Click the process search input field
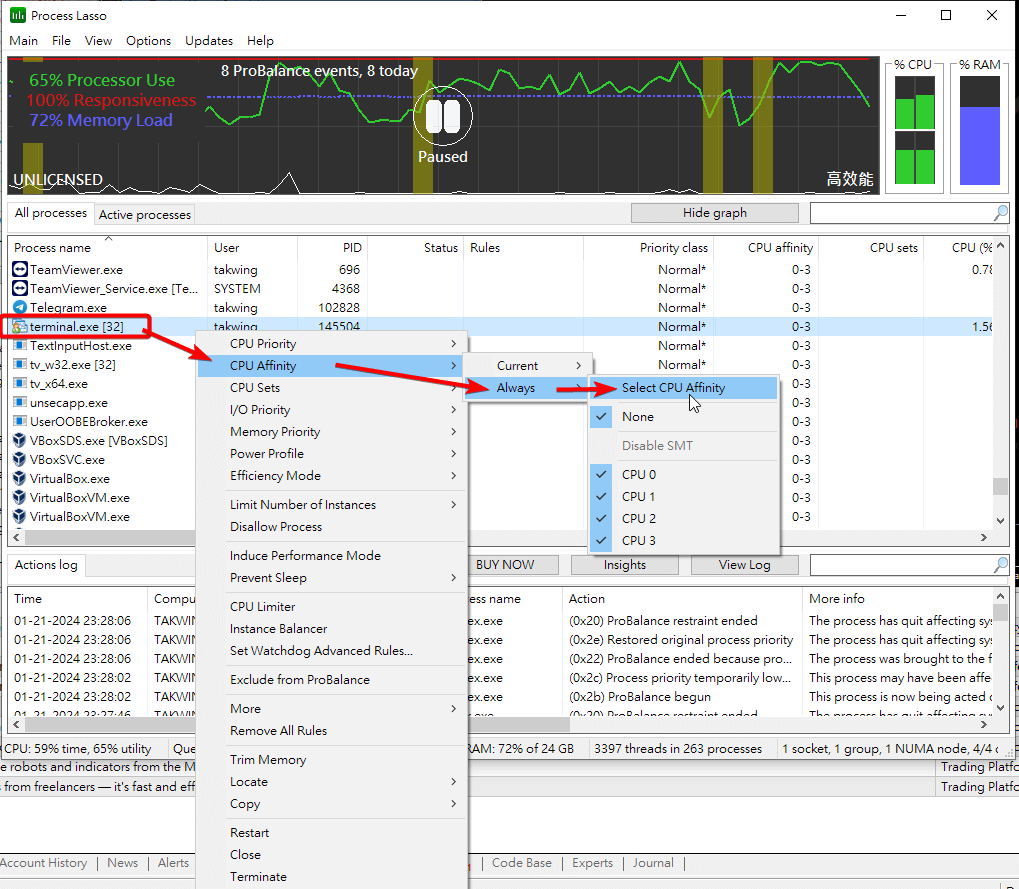Viewport: 1019px width, 889px height. (x=902, y=213)
